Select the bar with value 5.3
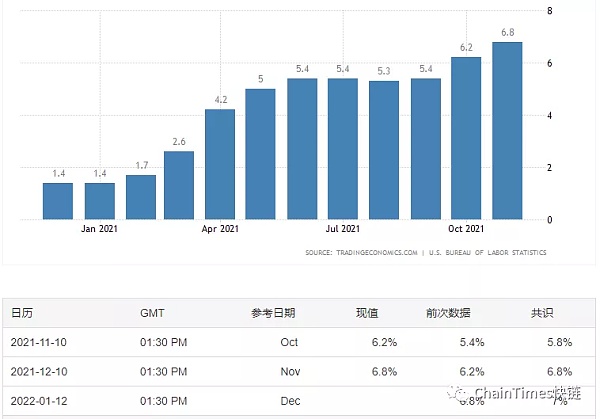 click(x=384, y=150)
